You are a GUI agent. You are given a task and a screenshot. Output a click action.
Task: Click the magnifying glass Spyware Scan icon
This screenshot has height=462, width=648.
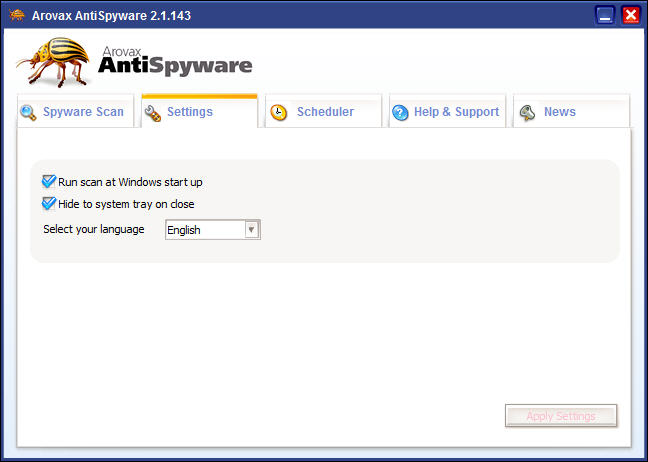pos(28,112)
